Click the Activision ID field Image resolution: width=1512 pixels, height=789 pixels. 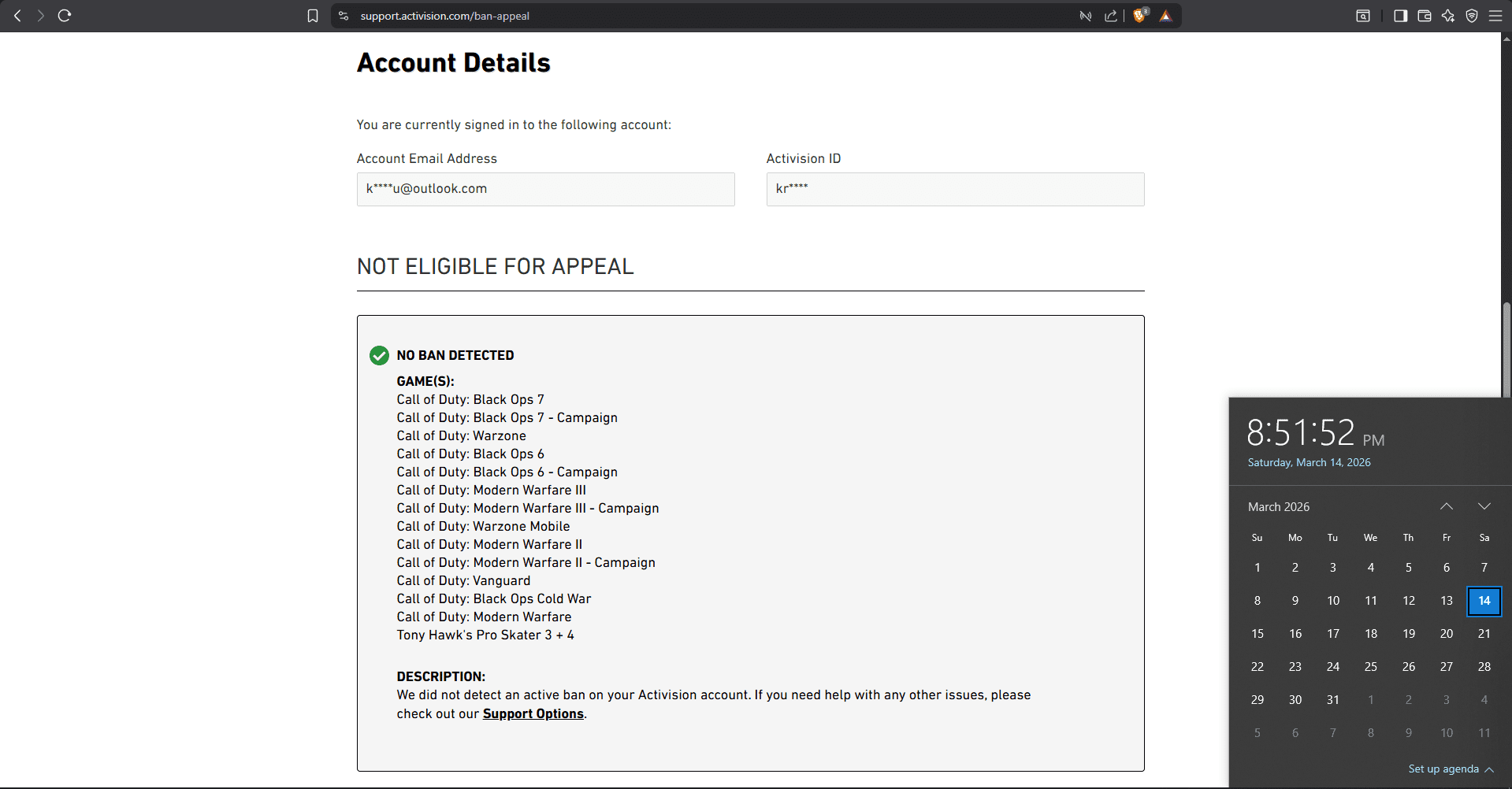955,189
